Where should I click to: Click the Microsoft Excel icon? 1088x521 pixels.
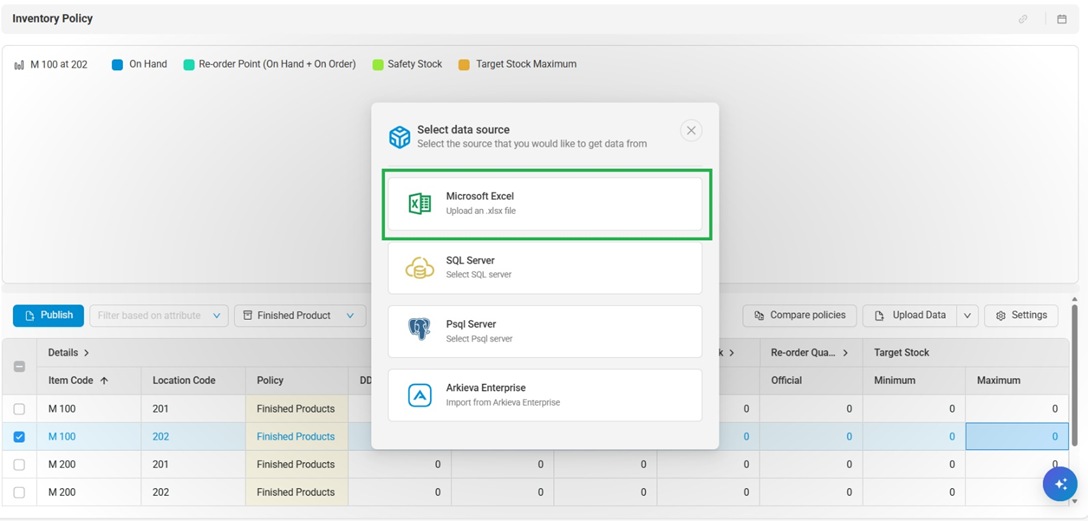[420, 204]
